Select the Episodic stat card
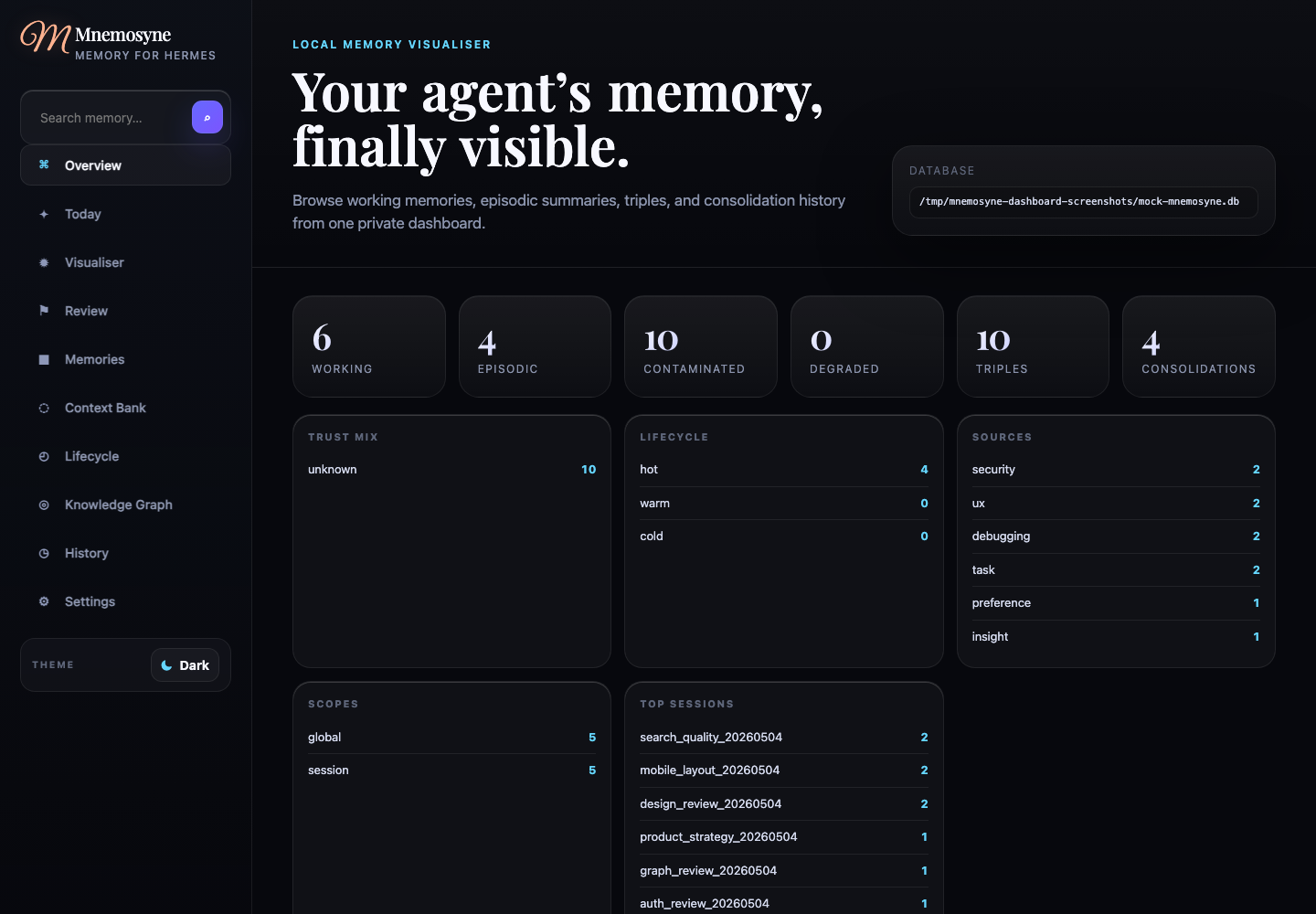 [x=535, y=346]
